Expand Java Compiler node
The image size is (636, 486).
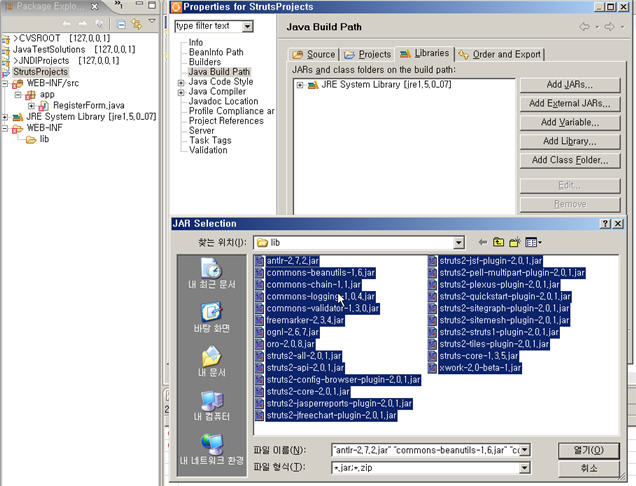pyautogui.click(x=181, y=92)
